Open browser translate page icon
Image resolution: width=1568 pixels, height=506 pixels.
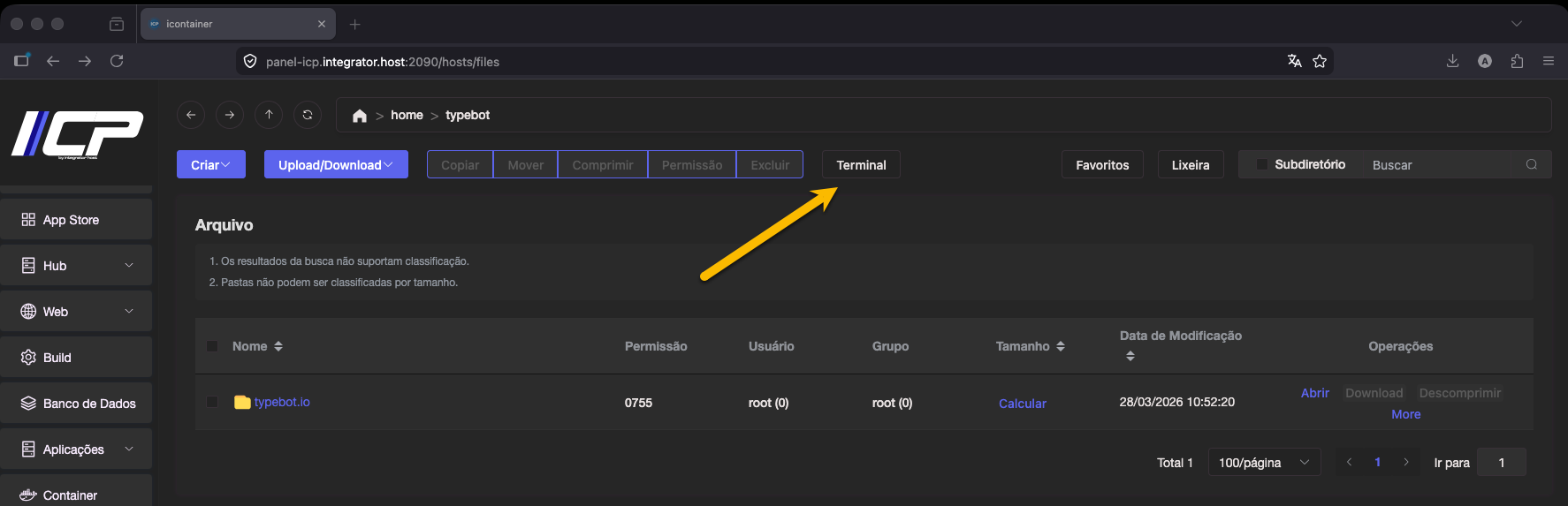[1294, 61]
